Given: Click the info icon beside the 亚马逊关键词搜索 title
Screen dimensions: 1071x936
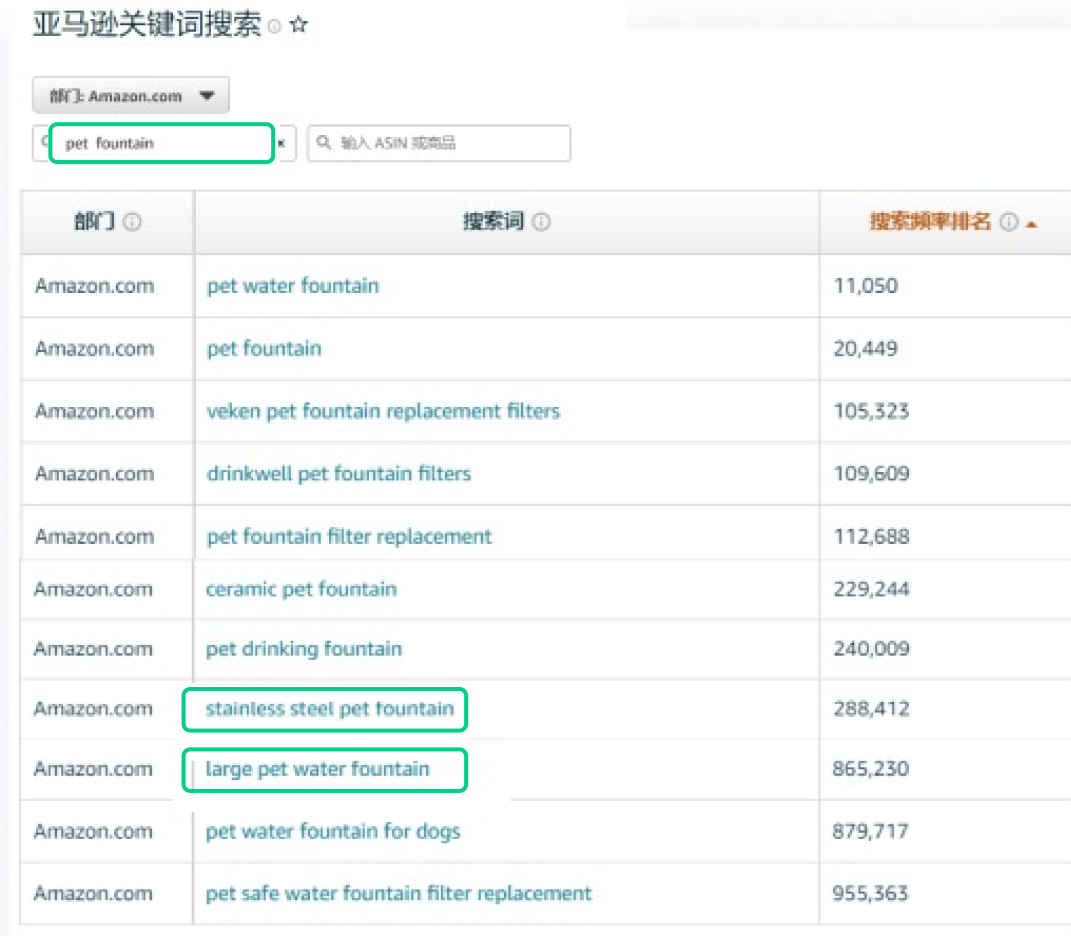Looking at the screenshot, I should [x=274, y=27].
